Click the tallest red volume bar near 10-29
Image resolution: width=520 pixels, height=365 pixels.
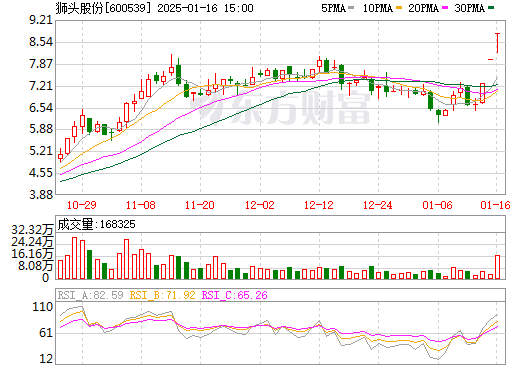point(75,258)
